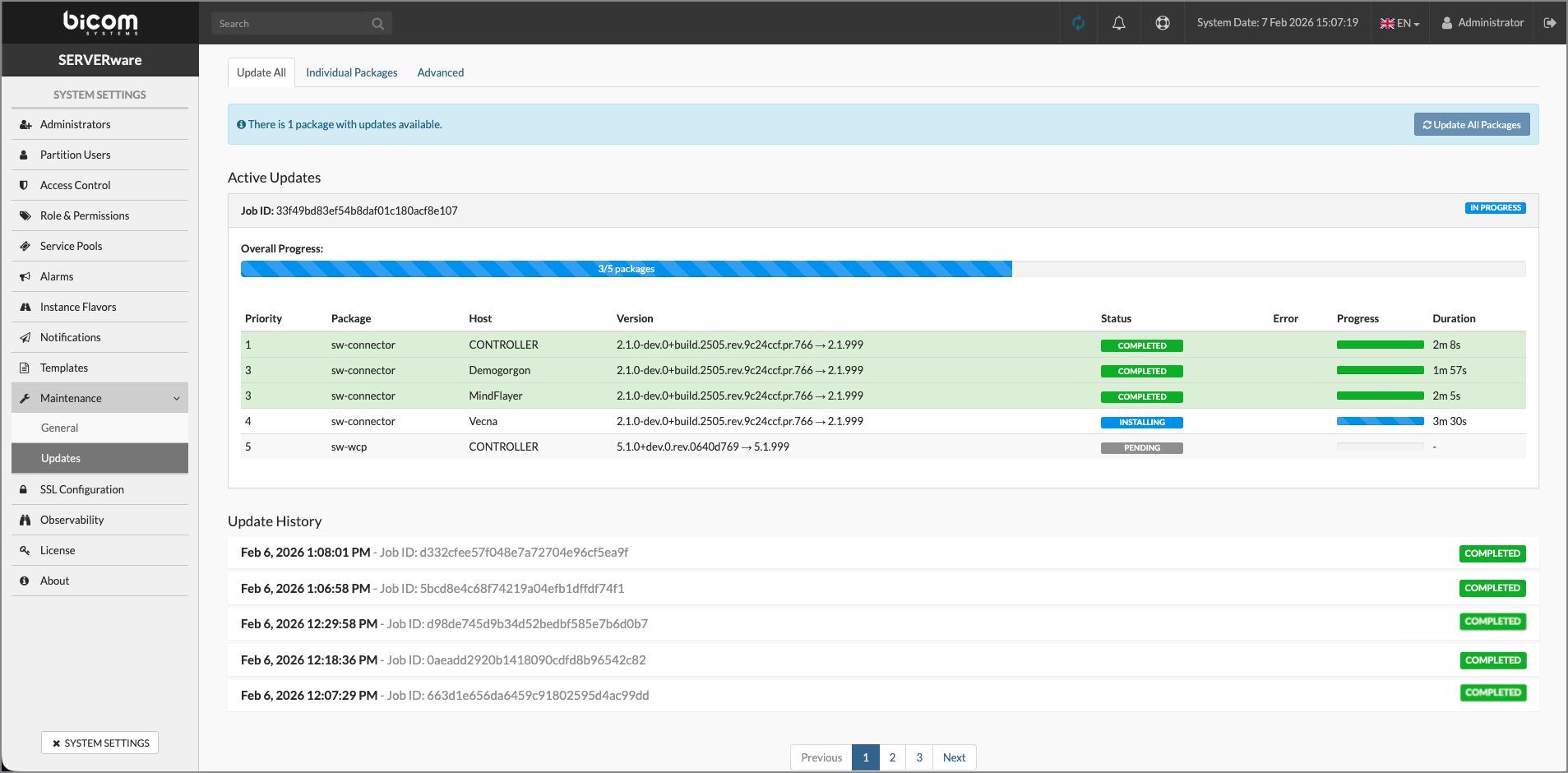Click the Administrators sidebar icon
Viewport: 1568px width, 773px height.
[25, 125]
